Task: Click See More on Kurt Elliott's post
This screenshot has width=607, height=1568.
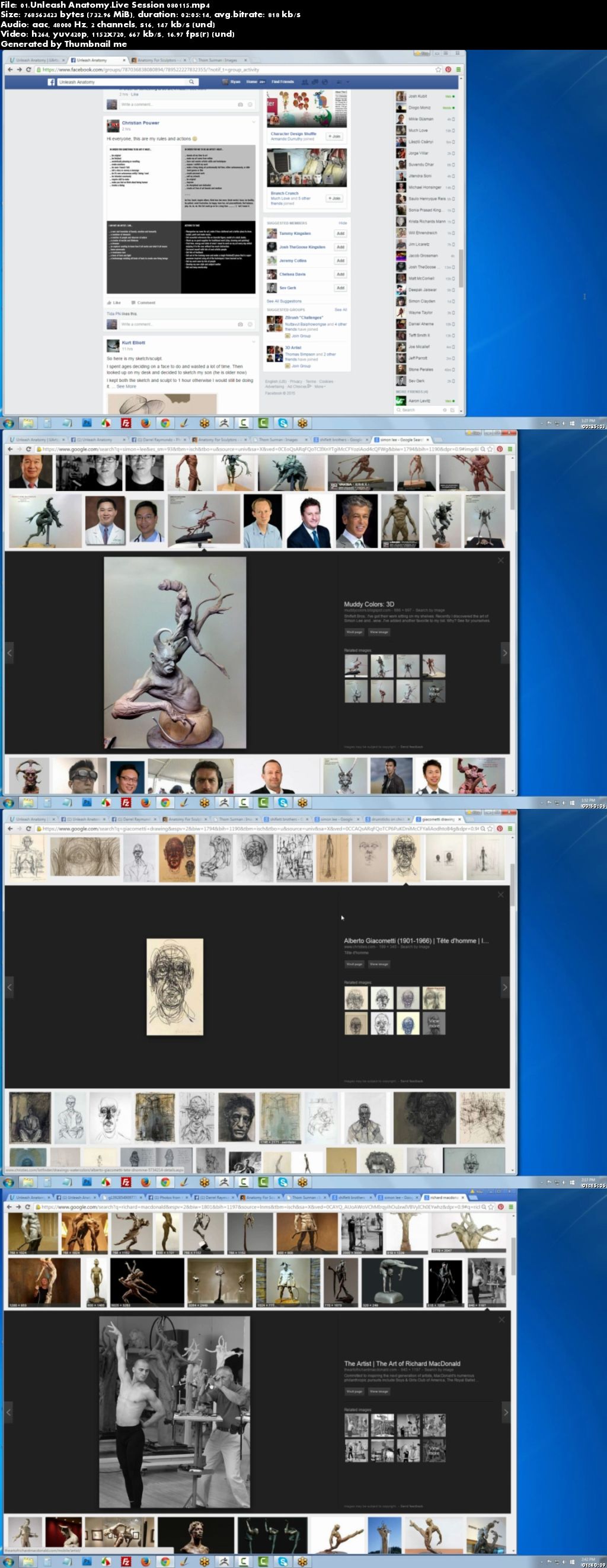Action: pyautogui.click(x=126, y=387)
